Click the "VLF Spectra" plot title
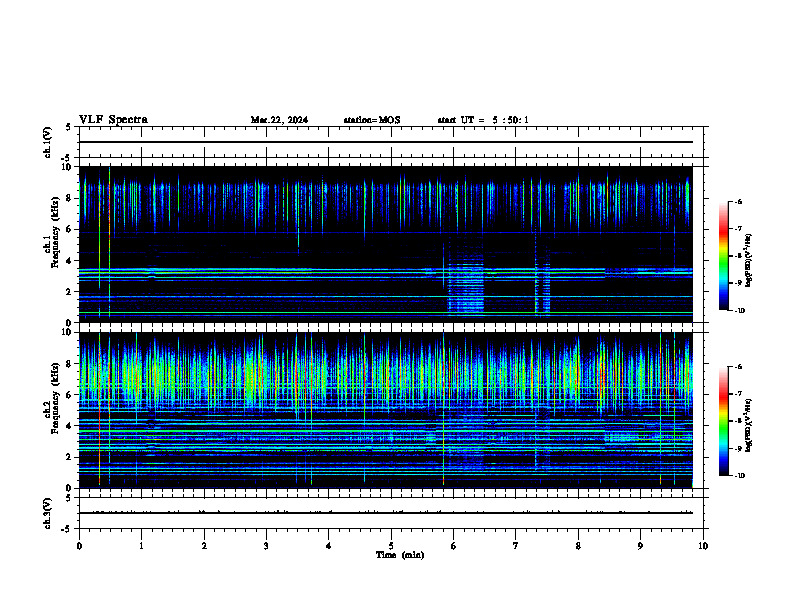Image resolution: width=792 pixels, height=612 pixels. point(113,120)
